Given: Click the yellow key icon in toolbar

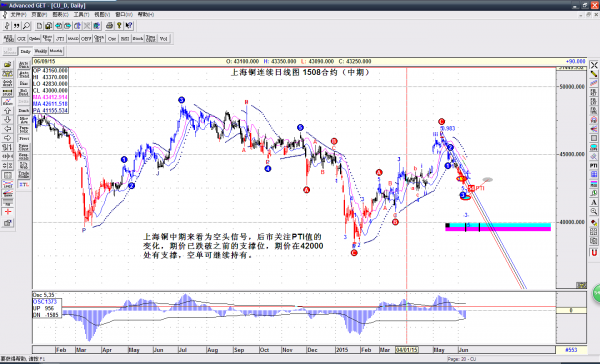Looking at the screenshot, I should (x=119, y=26).
